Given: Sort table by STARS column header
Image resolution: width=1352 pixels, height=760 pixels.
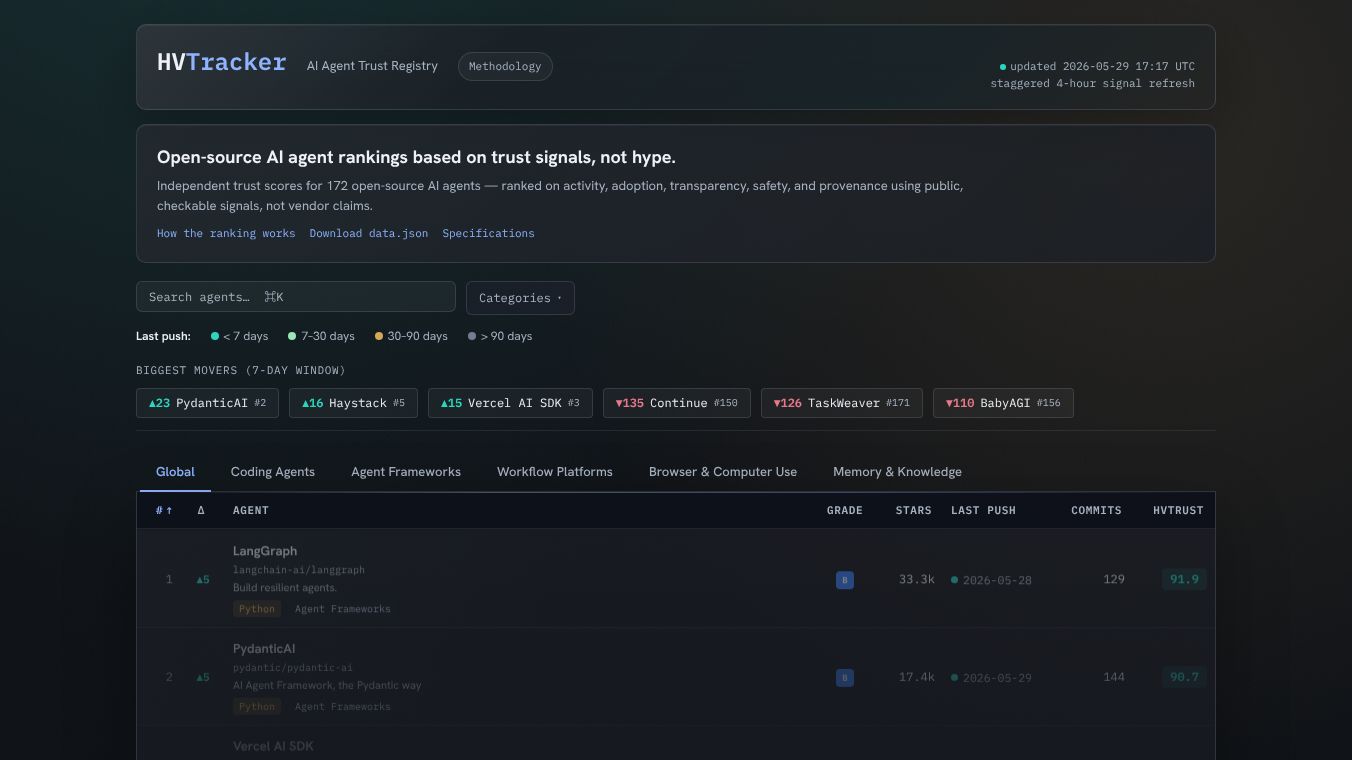Looking at the screenshot, I should coord(914,510).
